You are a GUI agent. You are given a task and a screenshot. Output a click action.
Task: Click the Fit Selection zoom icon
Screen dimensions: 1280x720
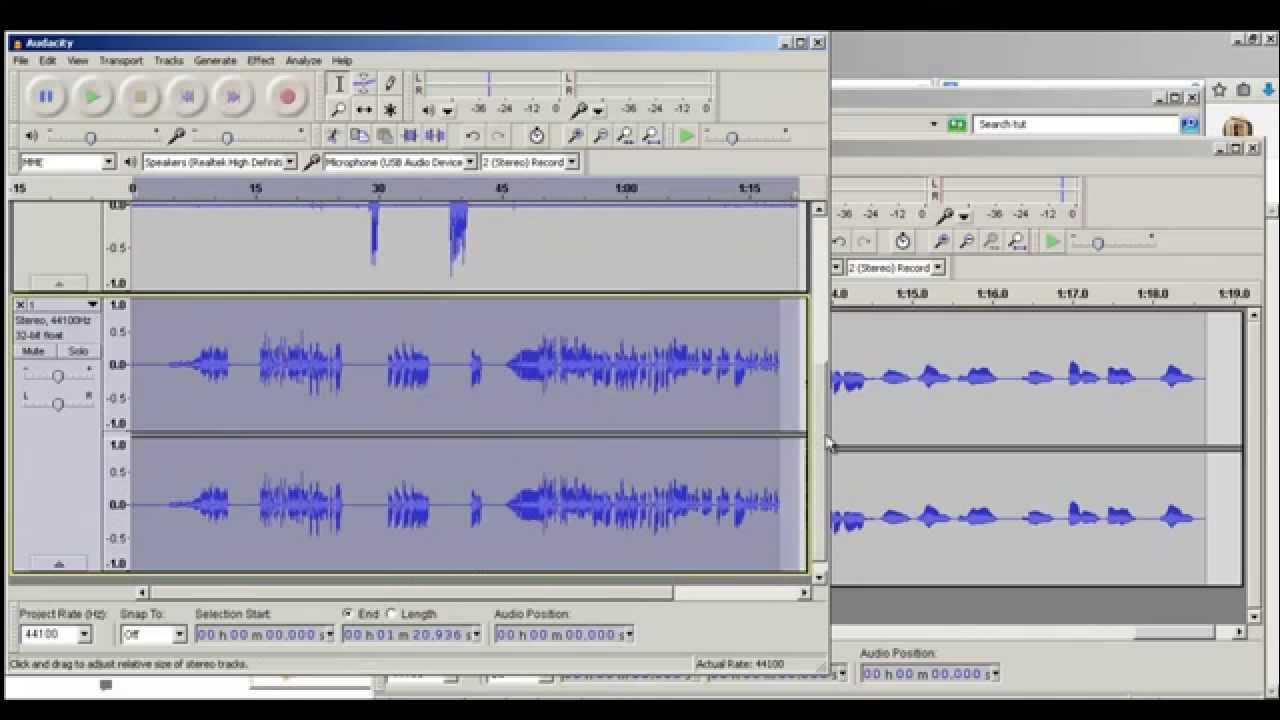(x=626, y=136)
